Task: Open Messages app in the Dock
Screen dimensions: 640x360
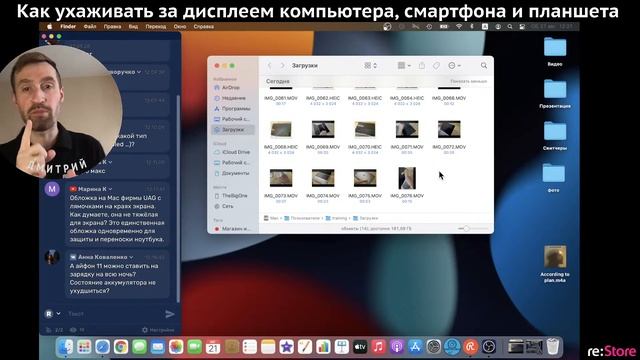Action: coord(139,347)
